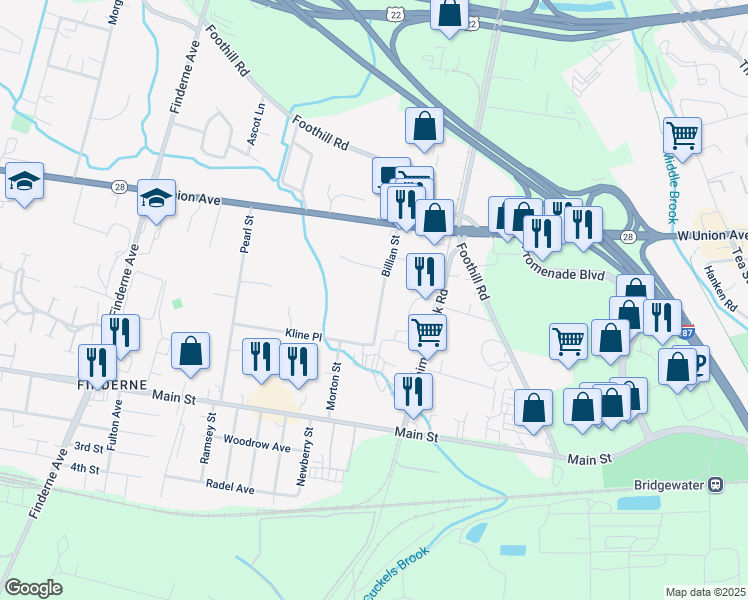The height and width of the screenshot is (600, 748).
Task: Click the Map data ©2025 attribution text
Action: 705,591
